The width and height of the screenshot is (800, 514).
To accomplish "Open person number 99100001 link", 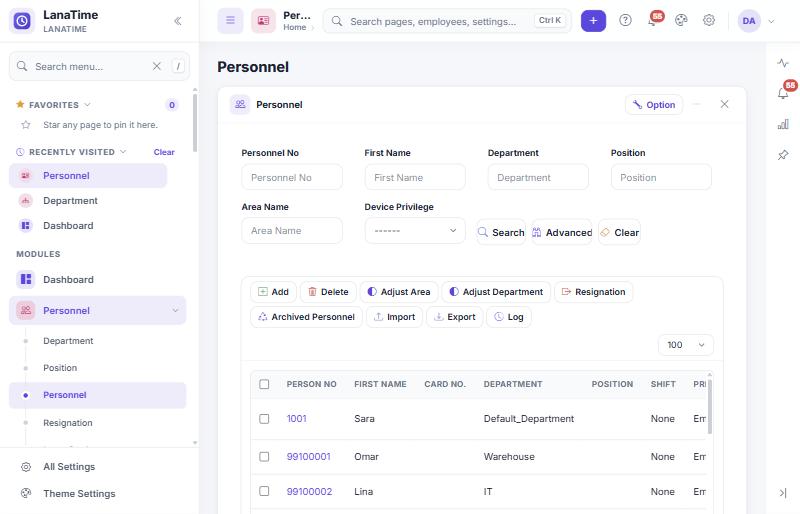I will coord(309,456).
